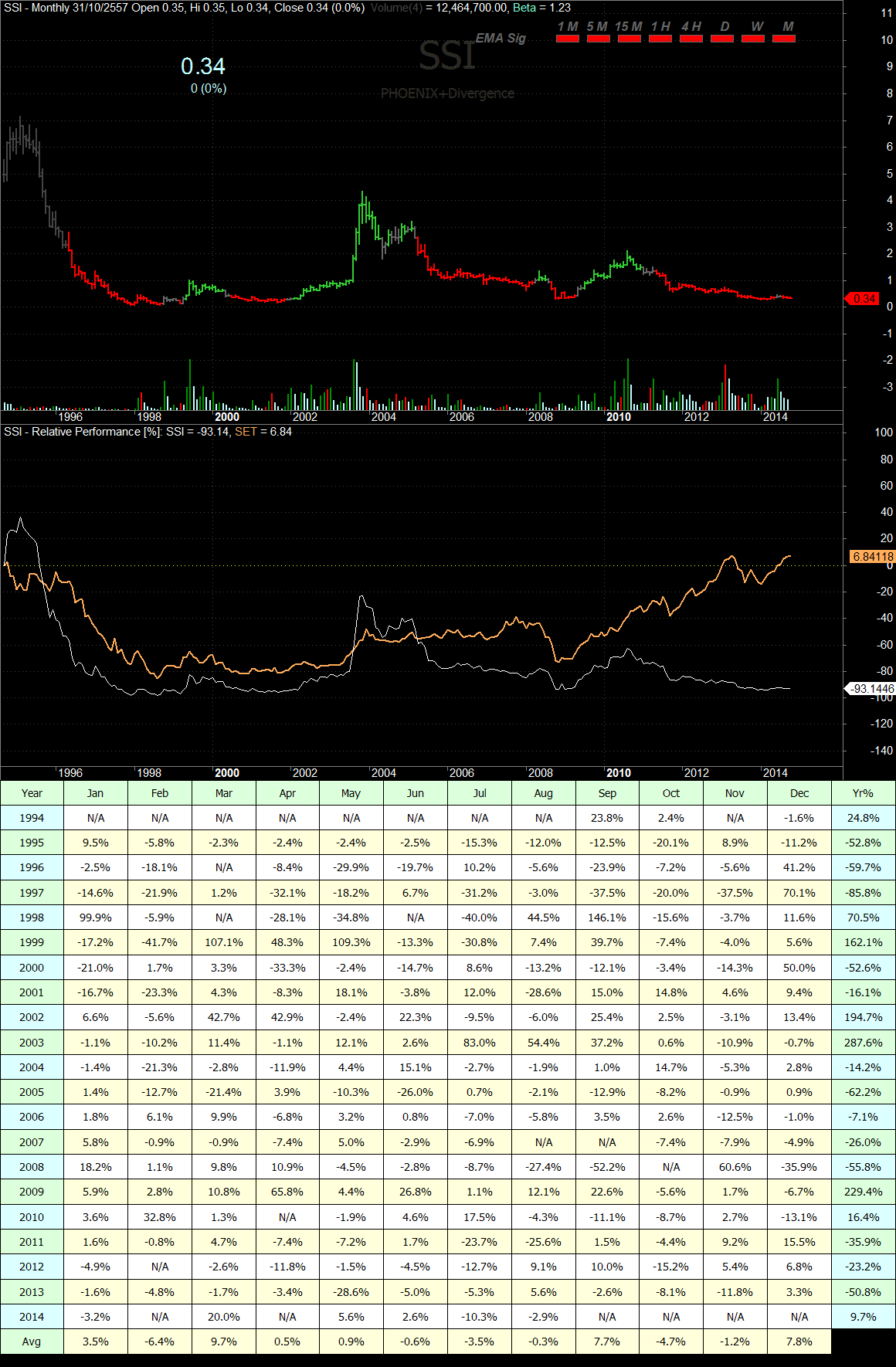
Task: Click the 2003 year row label
Action: [32, 1043]
